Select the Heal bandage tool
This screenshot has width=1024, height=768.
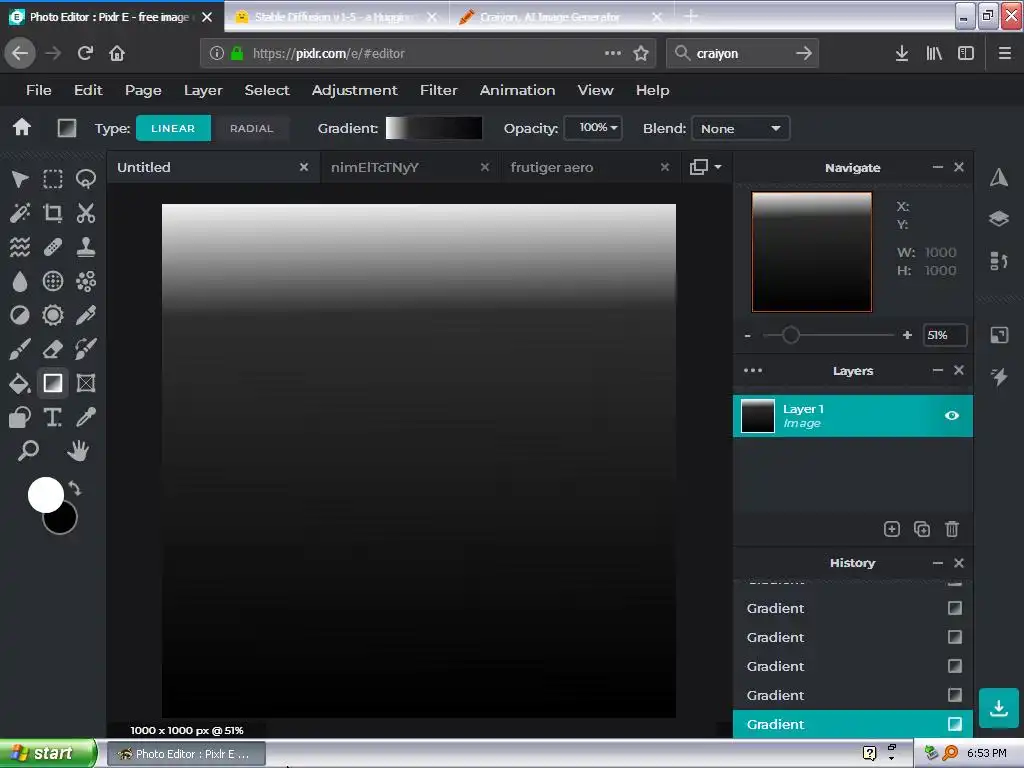53,247
